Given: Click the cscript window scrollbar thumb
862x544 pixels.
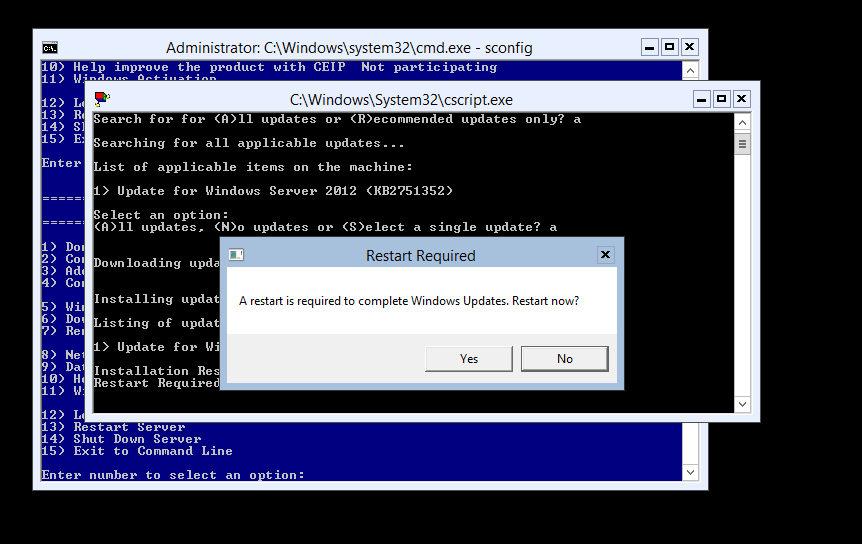Looking at the screenshot, I should (x=742, y=145).
